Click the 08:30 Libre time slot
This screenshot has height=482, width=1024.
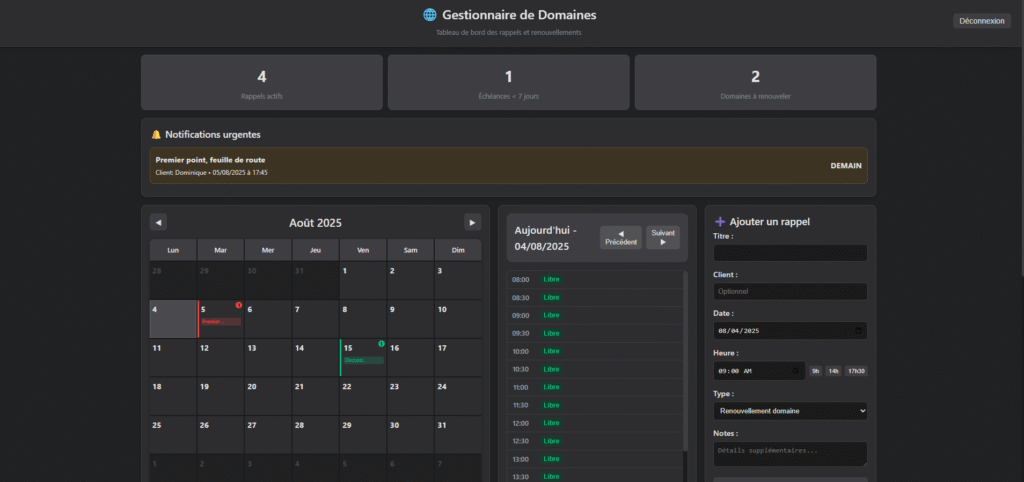[595, 298]
